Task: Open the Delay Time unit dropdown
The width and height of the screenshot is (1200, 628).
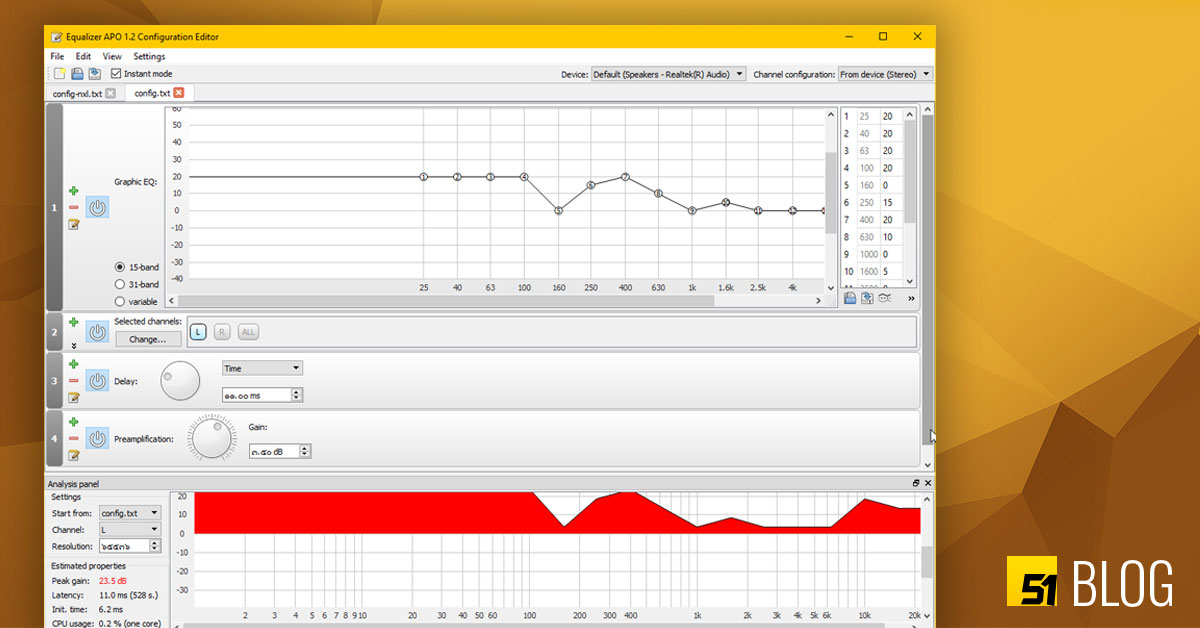Action: tap(262, 368)
